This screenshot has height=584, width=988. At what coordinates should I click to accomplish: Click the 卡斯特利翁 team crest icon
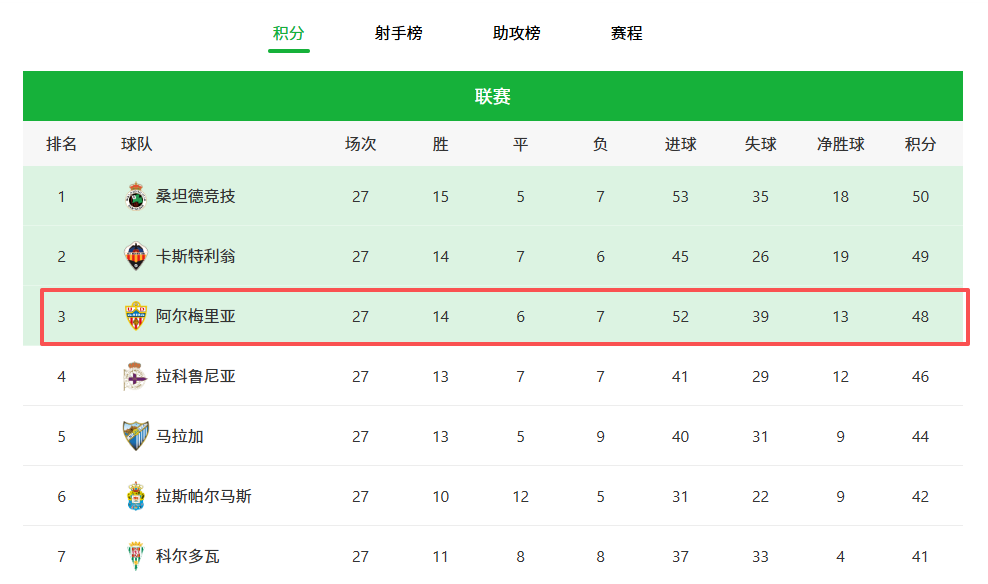[135, 257]
